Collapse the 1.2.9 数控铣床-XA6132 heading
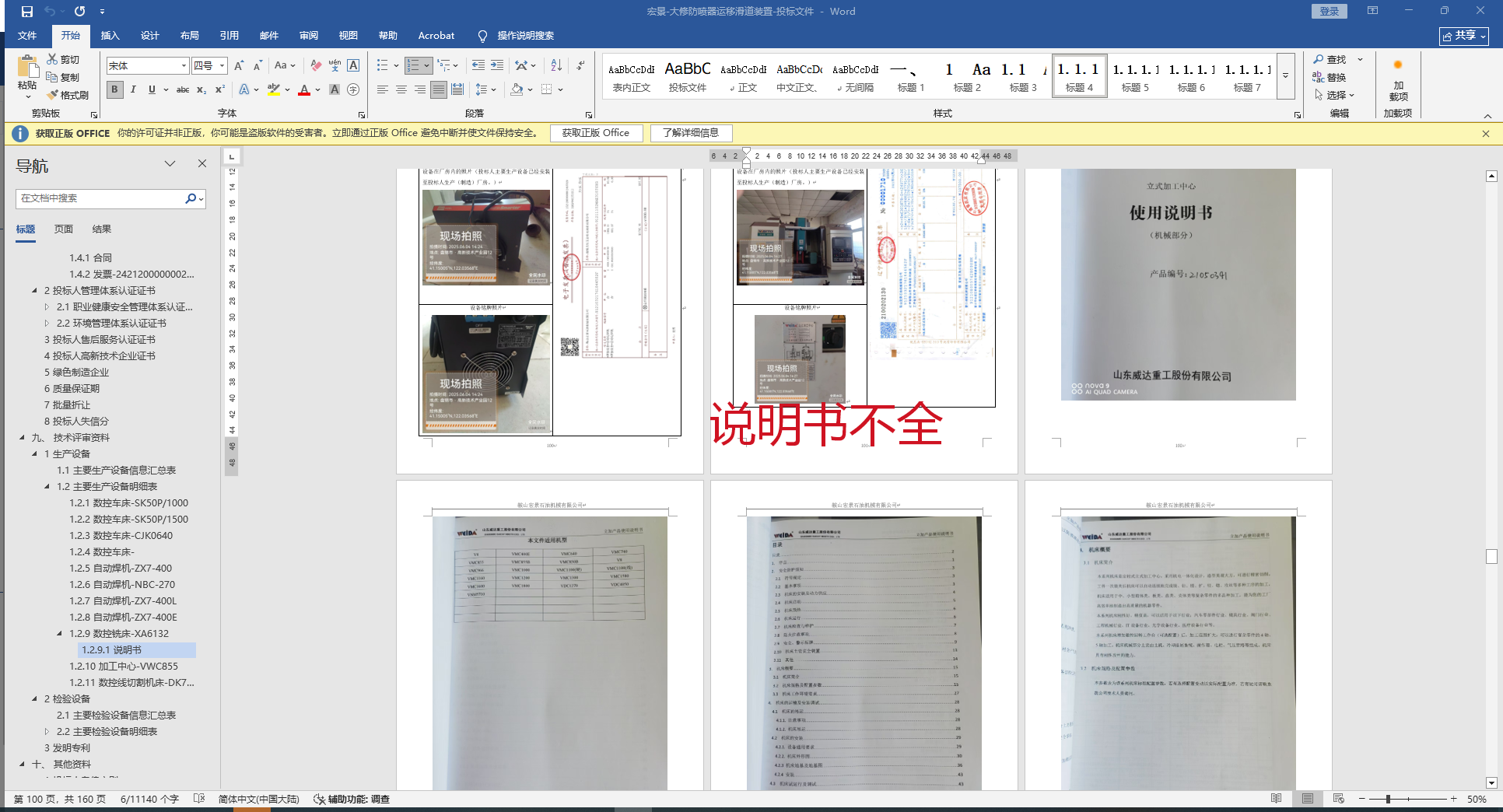The height and width of the screenshot is (812, 1503). click(x=60, y=634)
